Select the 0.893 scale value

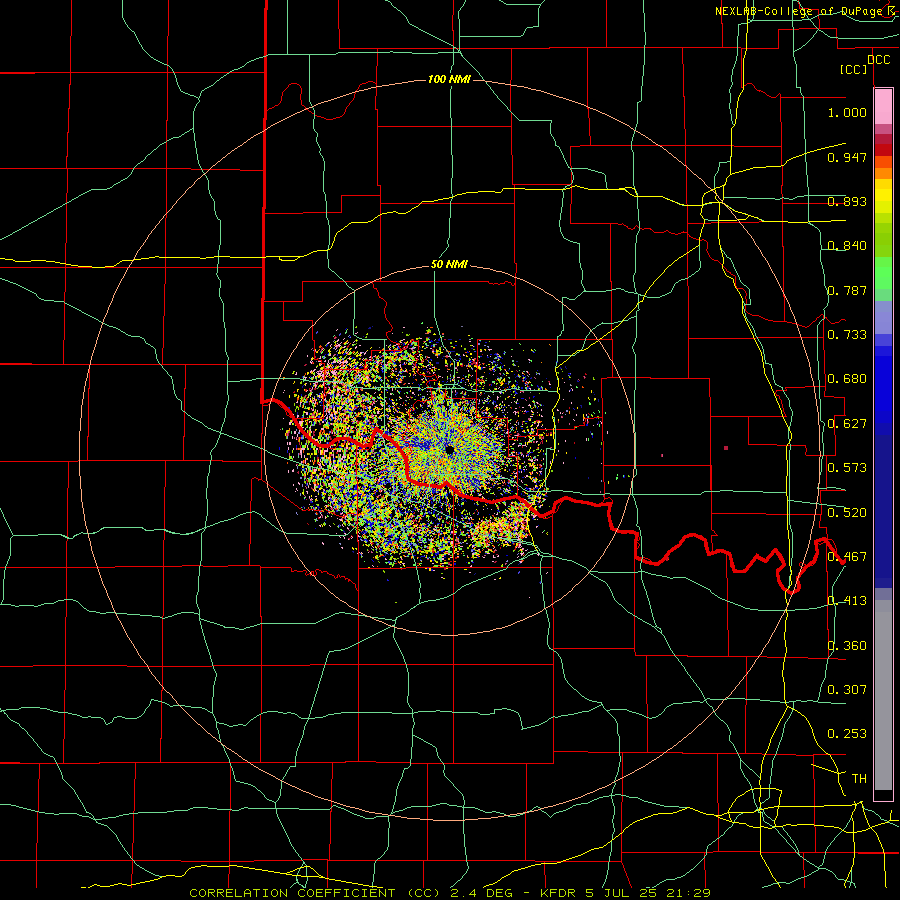click(847, 201)
